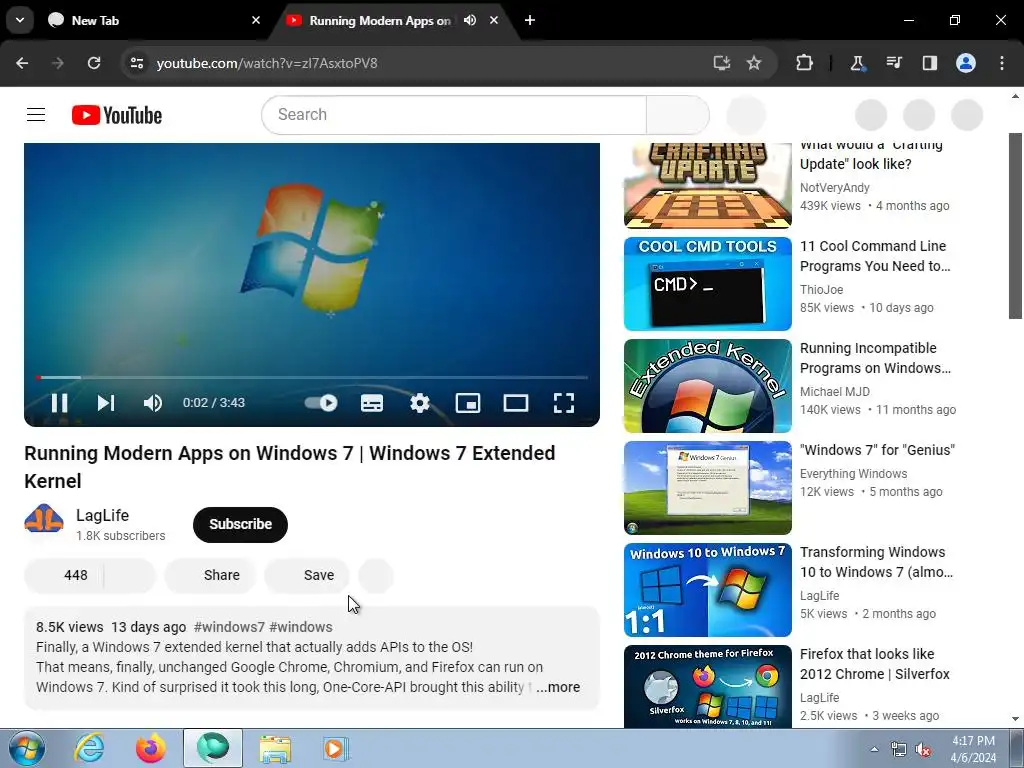Screen dimensions: 1024x768
Task: Share this video
Action: pos(210,575)
